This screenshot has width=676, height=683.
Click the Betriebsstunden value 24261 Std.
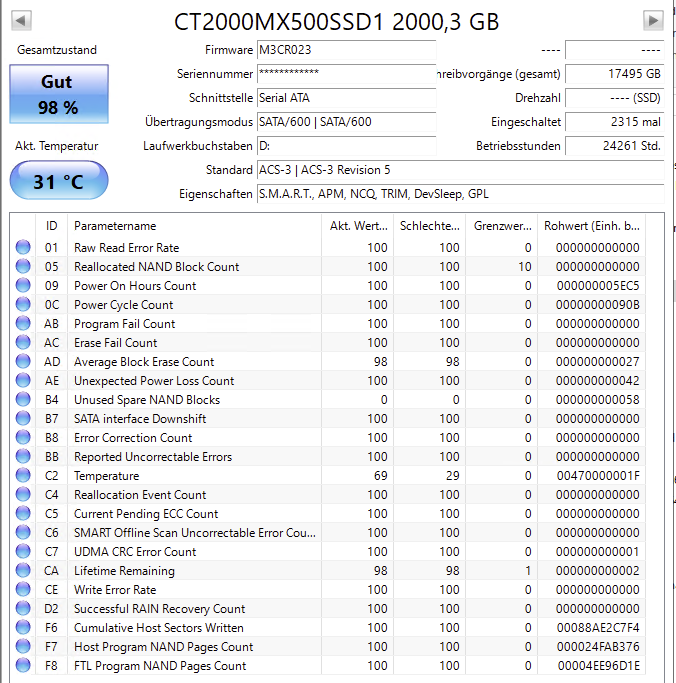pyautogui.click(x=615, y=145)
